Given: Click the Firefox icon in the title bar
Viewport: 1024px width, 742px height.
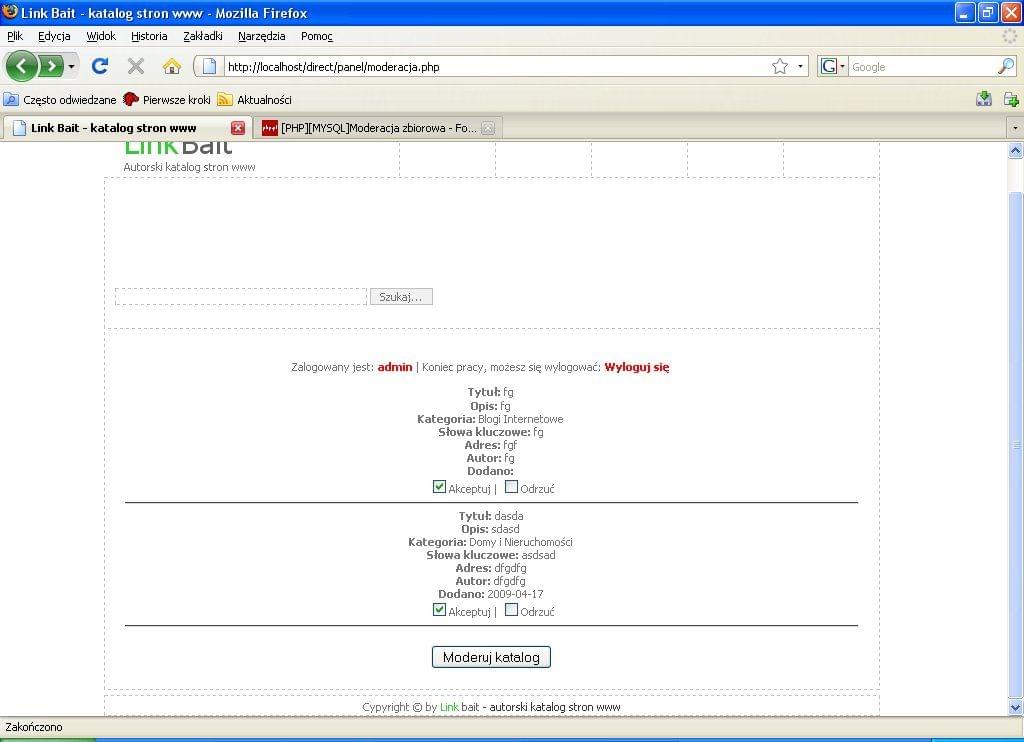Looking at the screenshot, I should click(x=10, y=12).
